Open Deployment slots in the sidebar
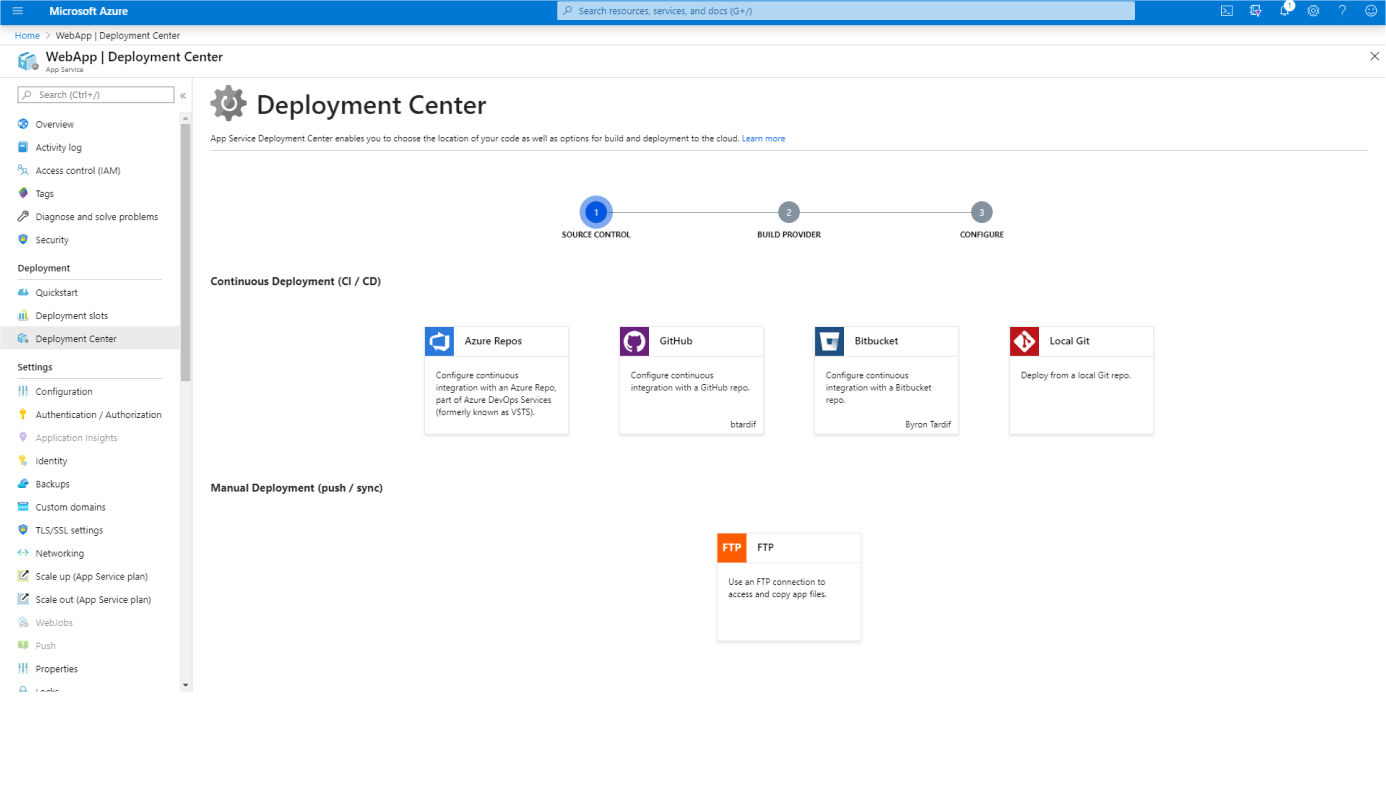The image size is (1386, 794). [70, 315]
